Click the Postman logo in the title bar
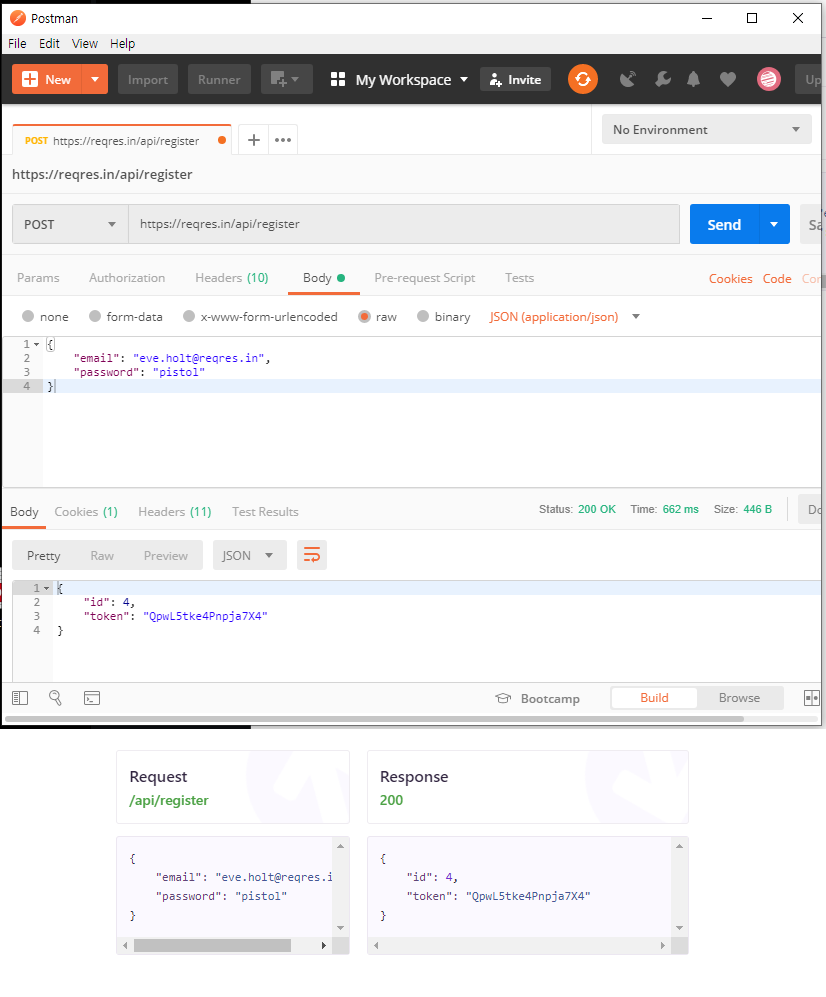The height and width of the screenshot is (997, 826). [18, 18]
